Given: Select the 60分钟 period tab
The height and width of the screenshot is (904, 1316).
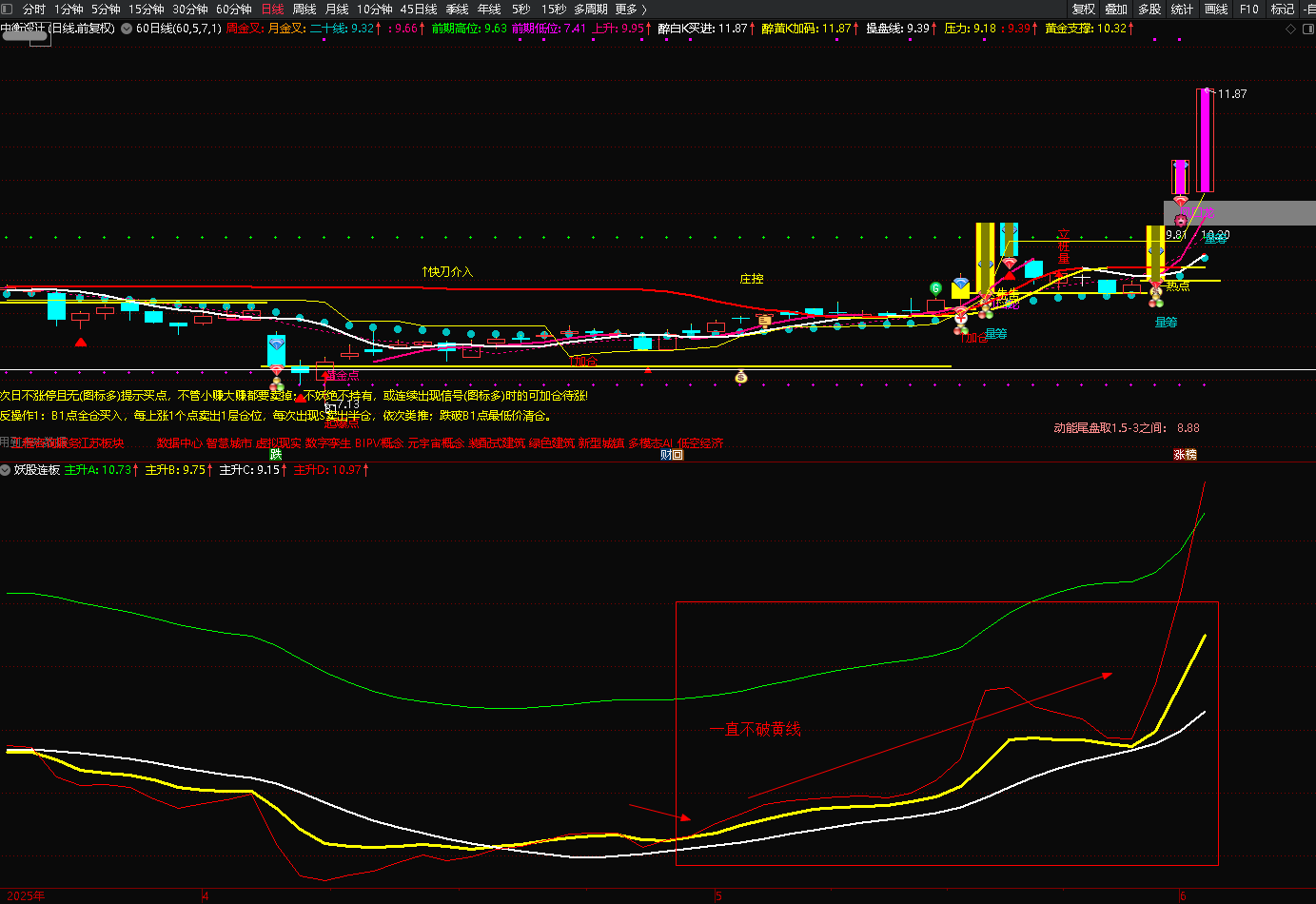Looking at the screenshot, I should [234, 10].
